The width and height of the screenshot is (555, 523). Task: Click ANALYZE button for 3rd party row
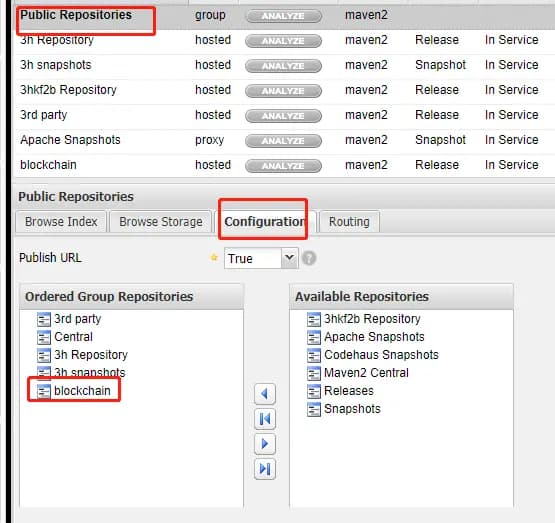click(283, 116)
